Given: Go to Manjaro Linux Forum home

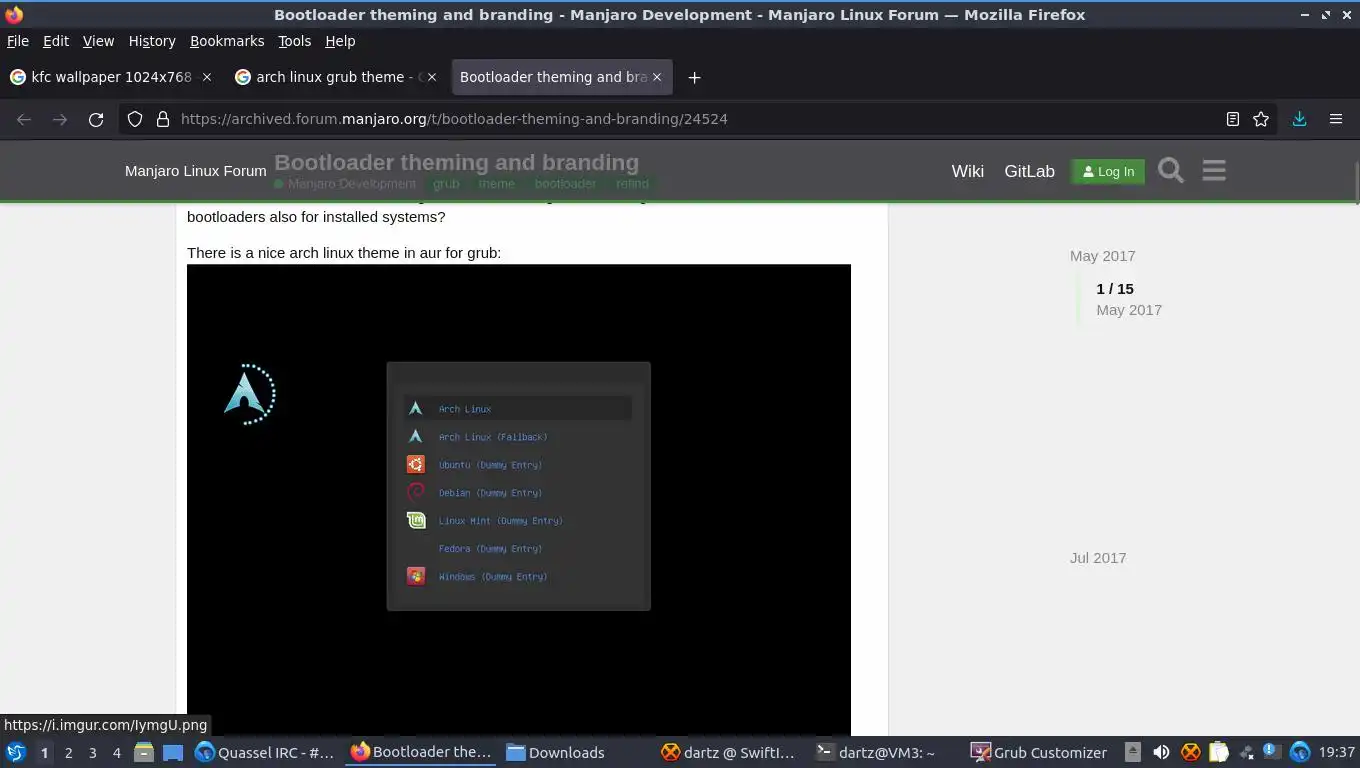Looking at the screenshot, I should tap(195, 171).
